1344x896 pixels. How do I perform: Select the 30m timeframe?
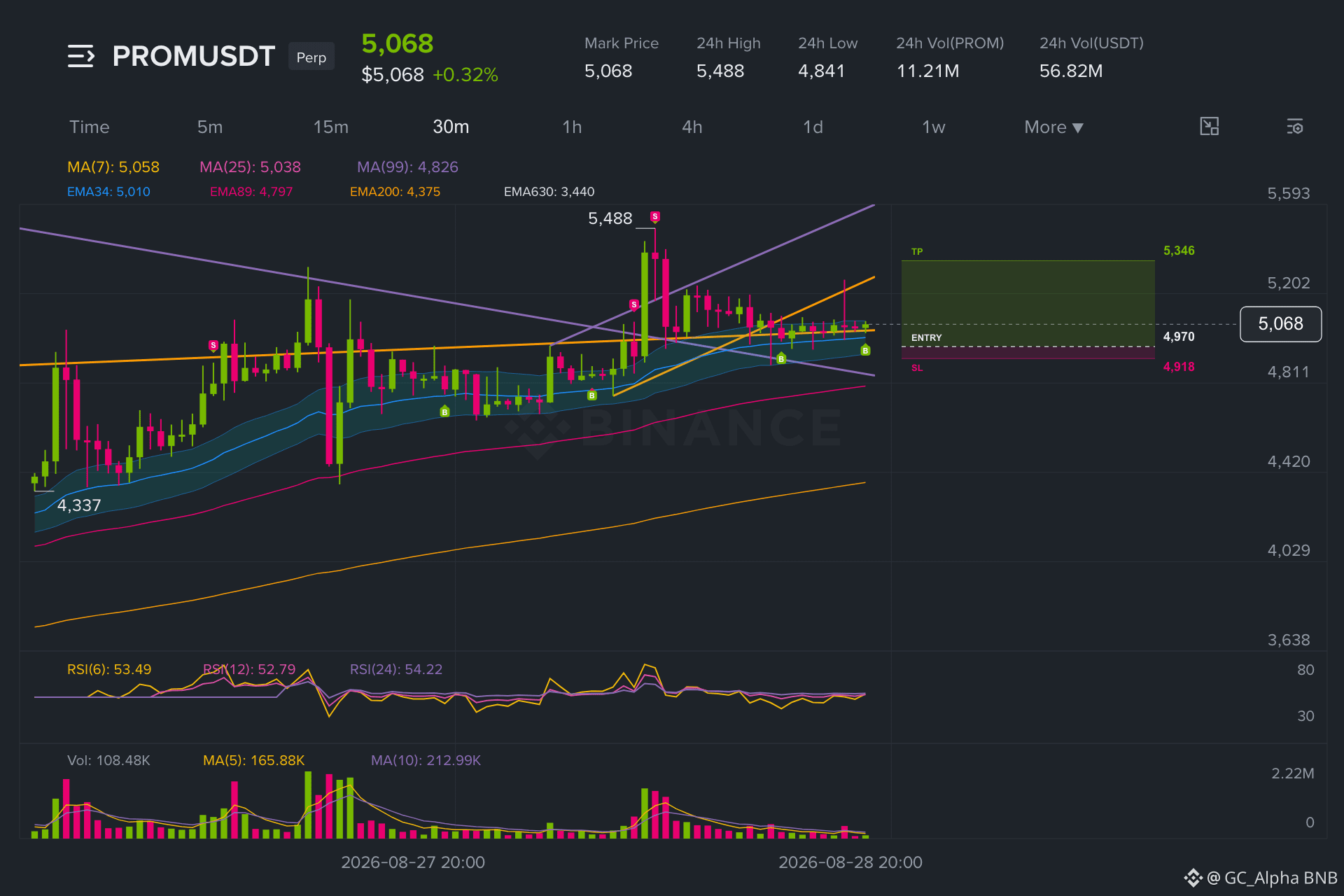[451, 127]
